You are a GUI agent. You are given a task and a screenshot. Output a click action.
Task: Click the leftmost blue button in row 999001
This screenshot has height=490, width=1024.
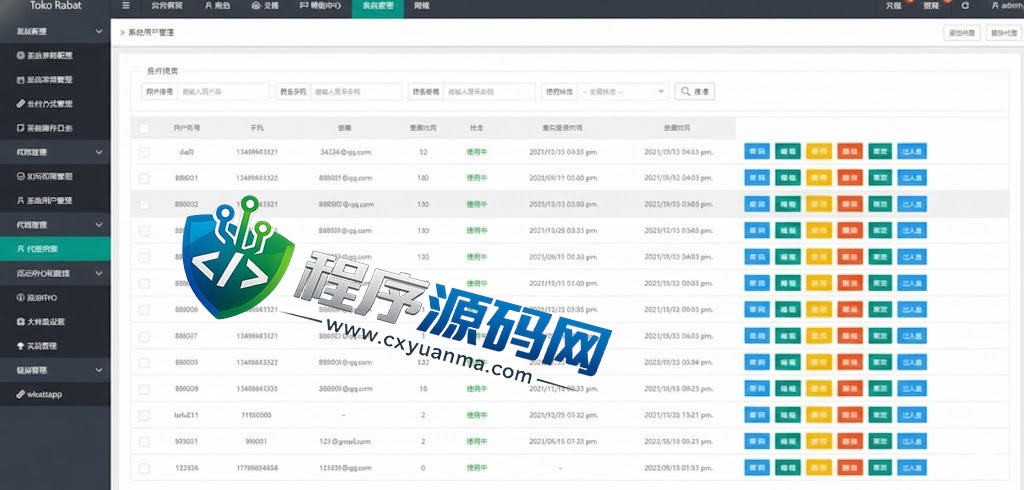(757, 442)
